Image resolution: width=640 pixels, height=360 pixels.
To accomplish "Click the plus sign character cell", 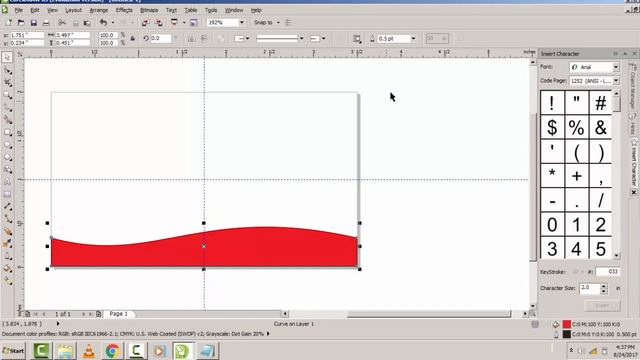I will pos(576,176).
